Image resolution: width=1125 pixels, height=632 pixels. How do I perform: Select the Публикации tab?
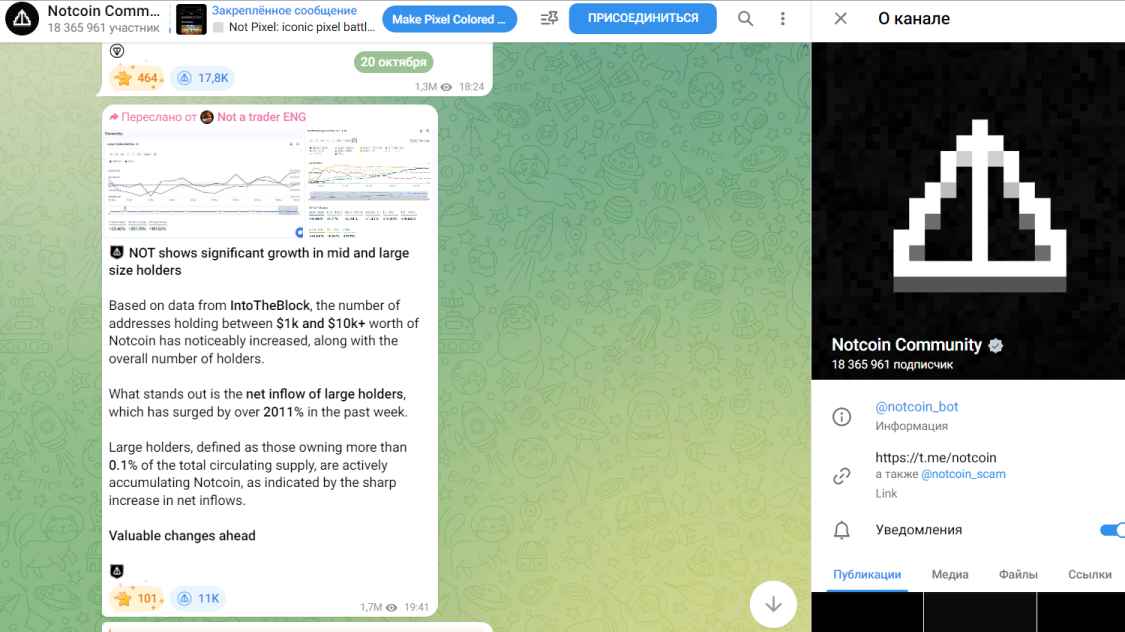coord(867,575)
